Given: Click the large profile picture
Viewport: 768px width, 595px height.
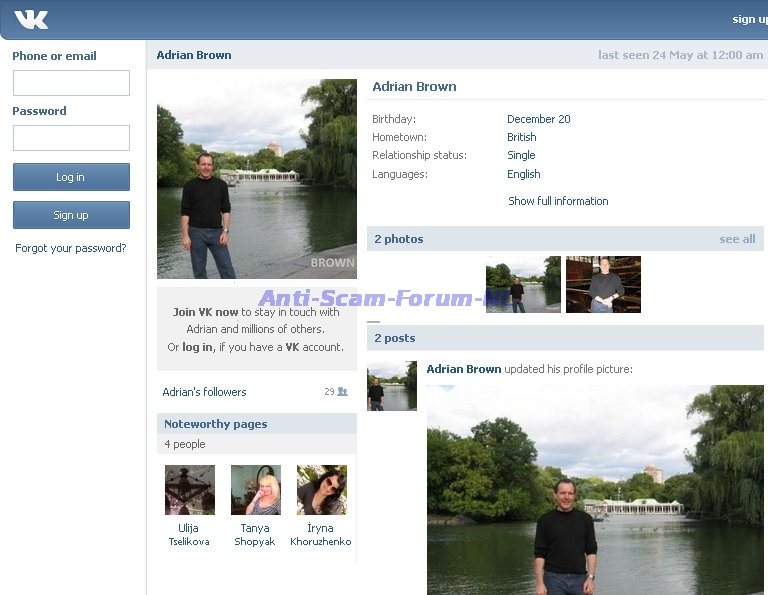Looking at the screenshot, I should click(256, 179).
